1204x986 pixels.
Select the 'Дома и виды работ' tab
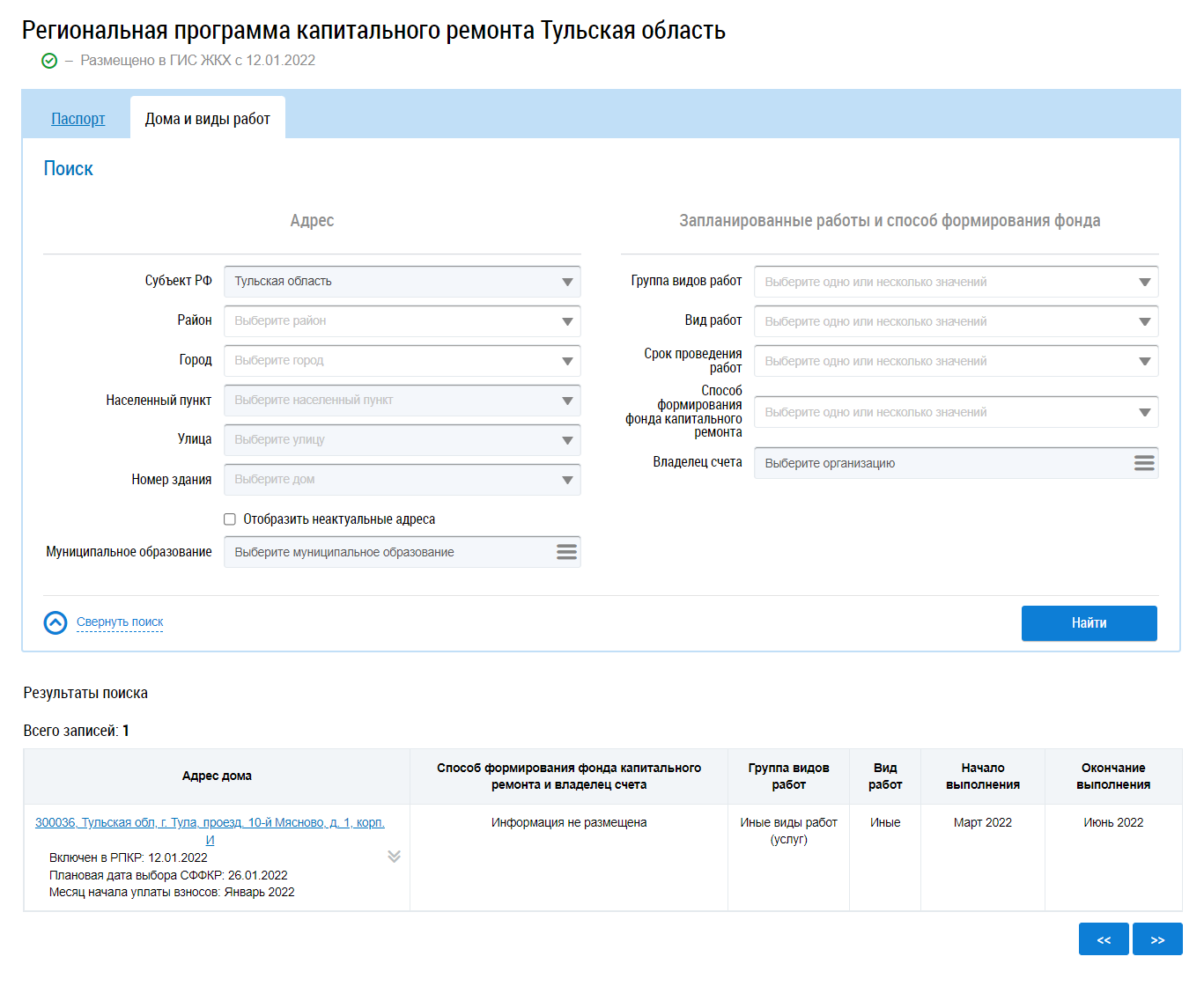pyautogui.click(x=208, y=119)
